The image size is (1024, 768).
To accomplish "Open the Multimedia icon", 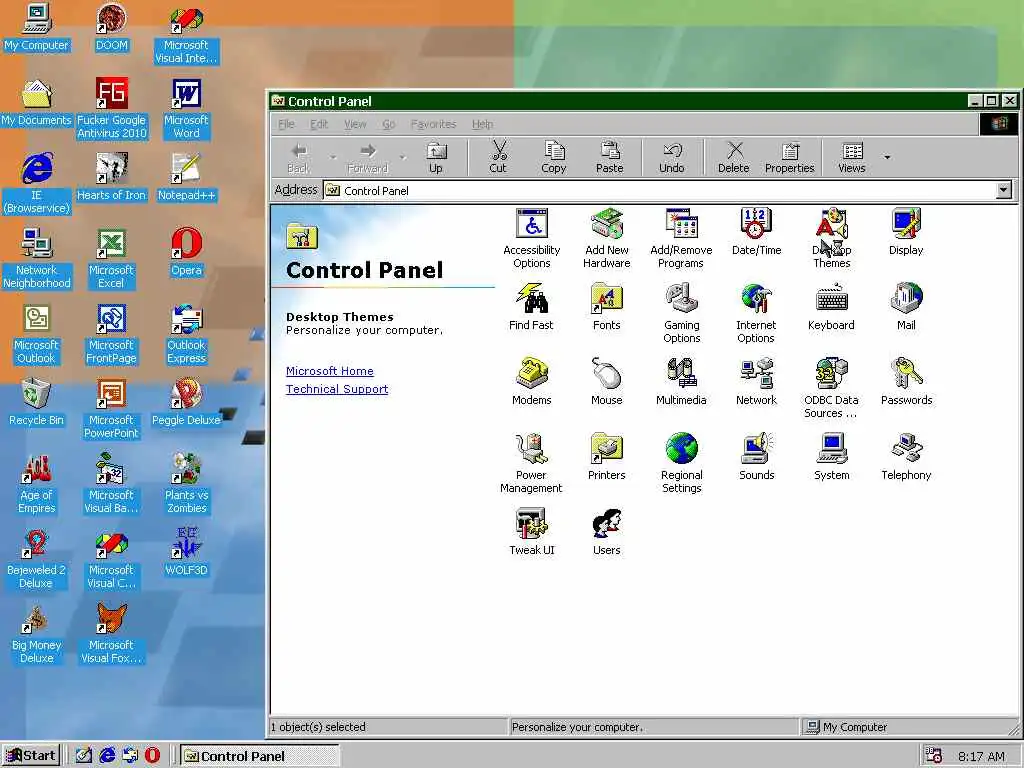I will 681,381.
